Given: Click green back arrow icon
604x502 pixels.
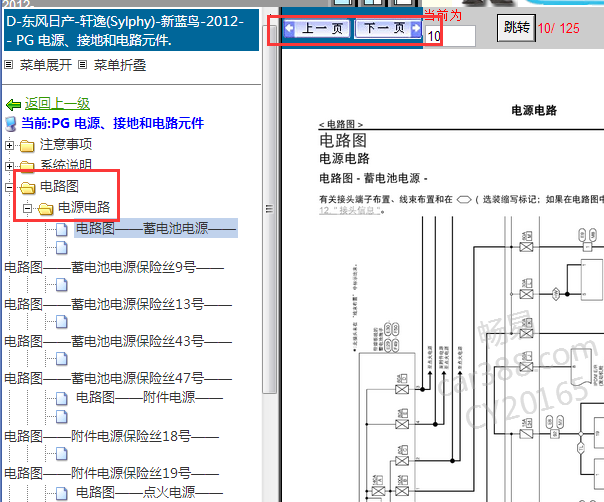Looking at the screenshot, I should click(13, 104).
